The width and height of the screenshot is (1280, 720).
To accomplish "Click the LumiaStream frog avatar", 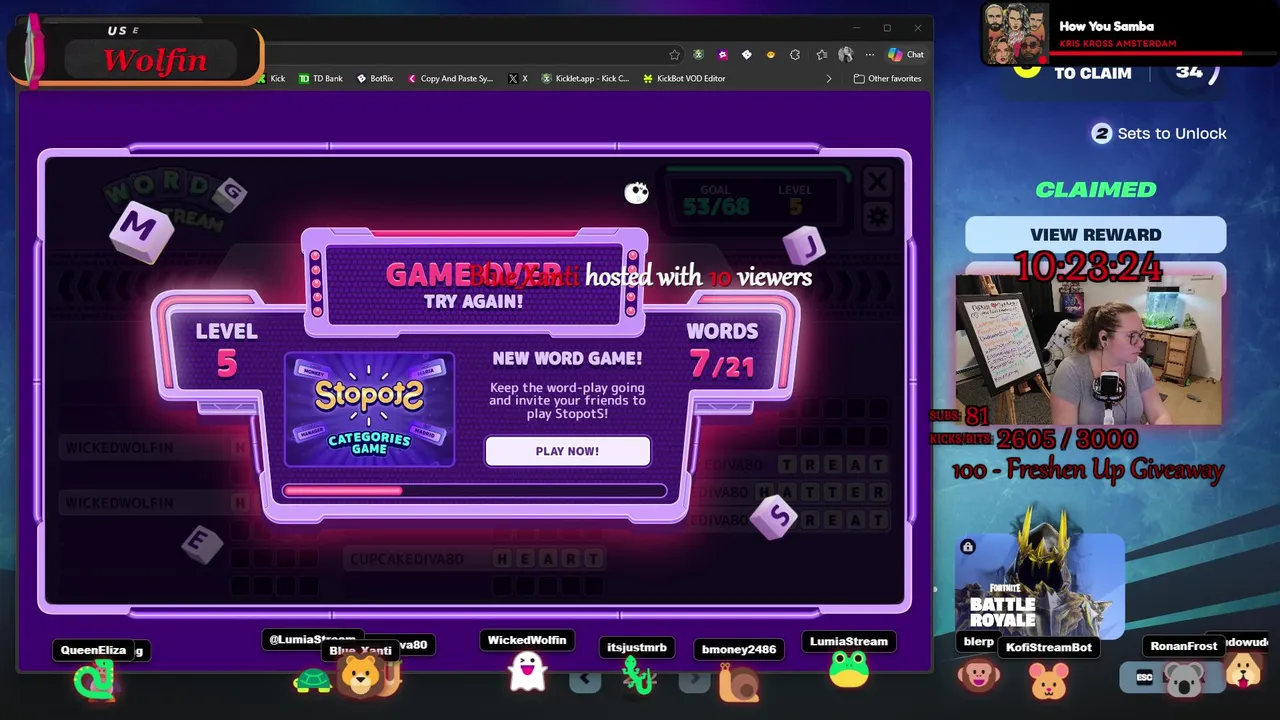I will (849, 670).
